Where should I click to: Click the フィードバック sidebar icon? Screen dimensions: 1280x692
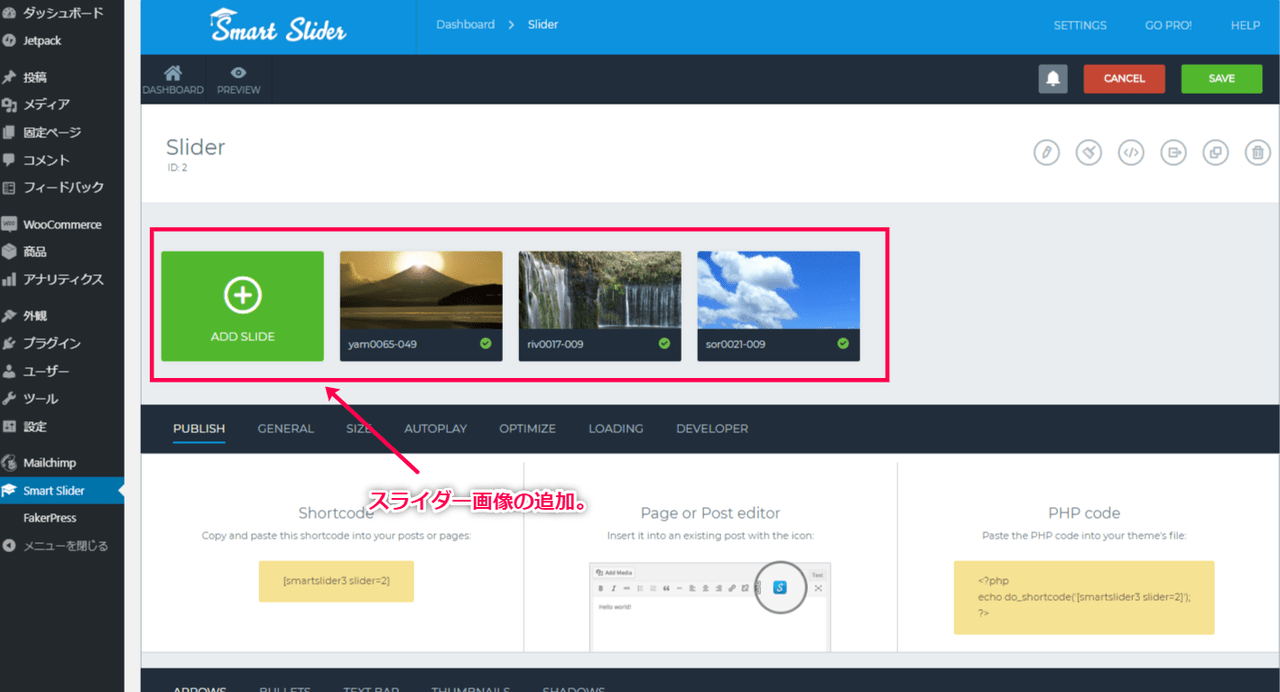click(x=10, y=187)
